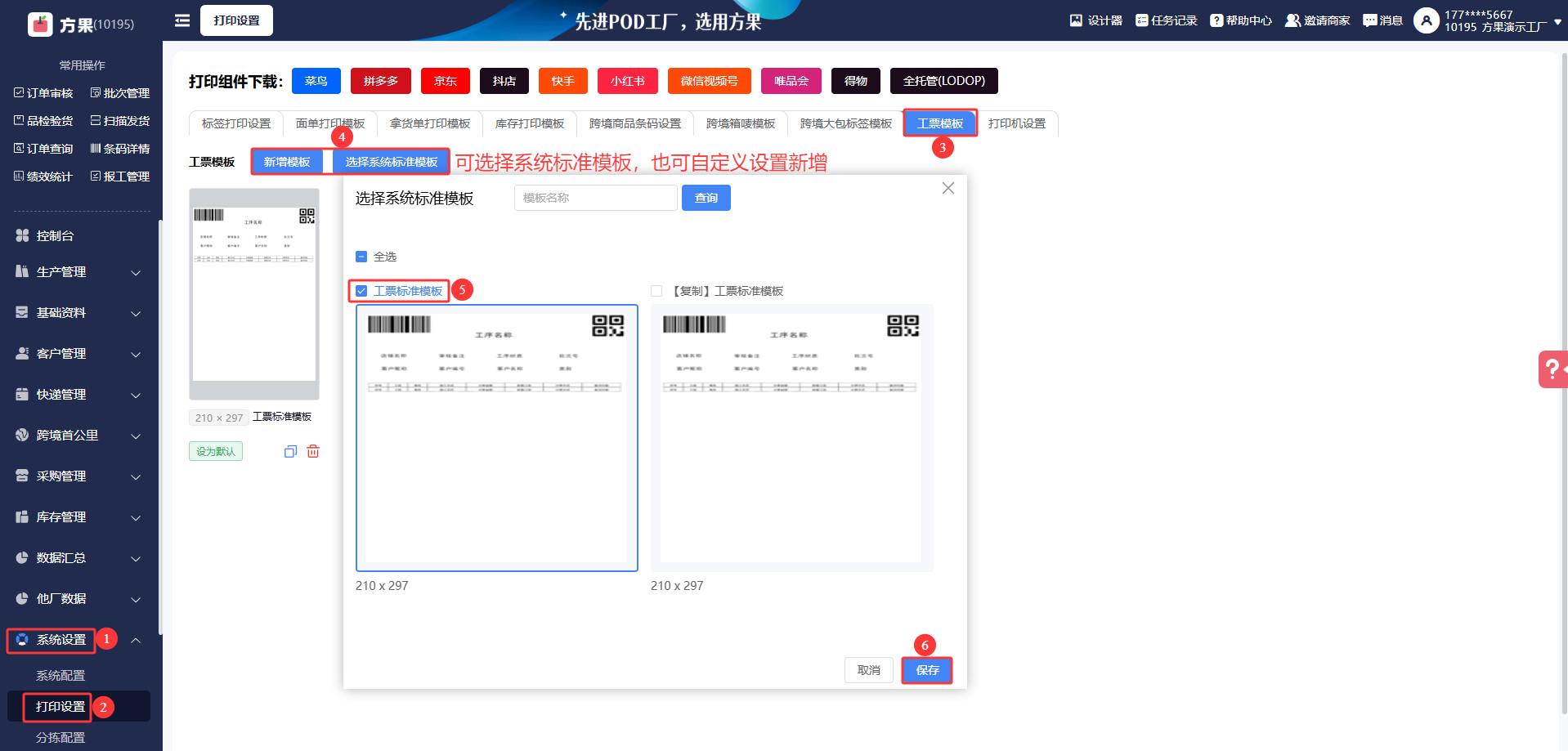The height and width of the screenshot is (751, 1568).
Task: Click the 系统设置 gear icon
Action: pos(22,639)
